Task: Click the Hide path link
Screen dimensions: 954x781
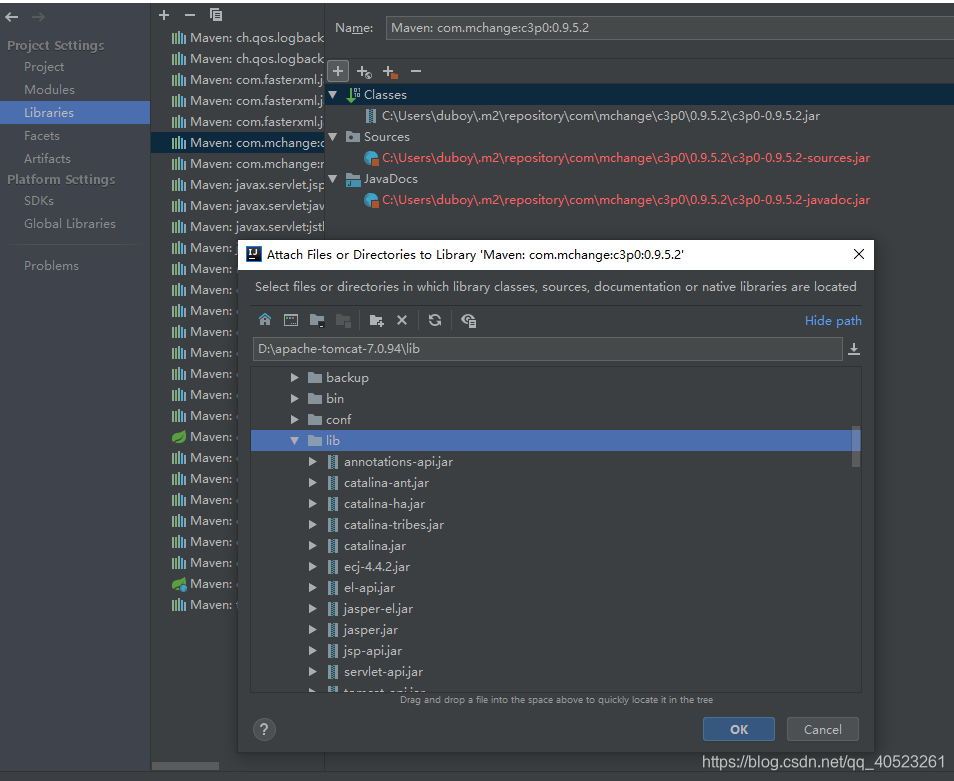Action: 833,320
